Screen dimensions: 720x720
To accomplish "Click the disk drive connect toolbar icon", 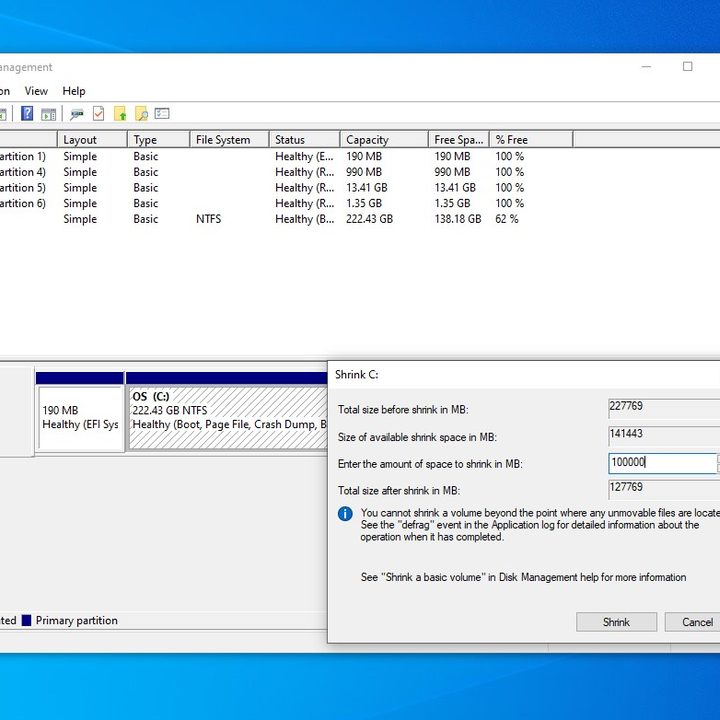I will point(77,113).
